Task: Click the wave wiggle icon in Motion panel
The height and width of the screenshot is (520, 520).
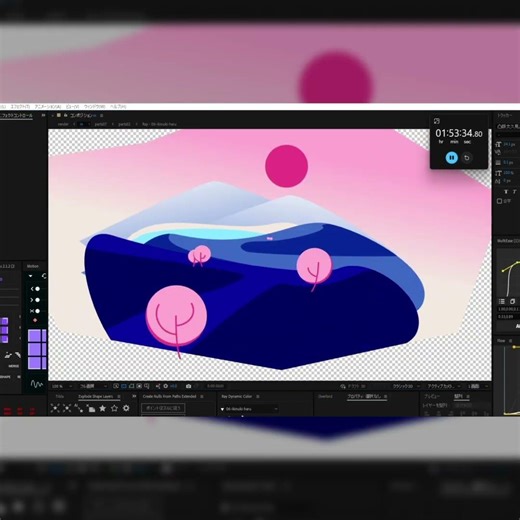Action: tap(36, 384)
